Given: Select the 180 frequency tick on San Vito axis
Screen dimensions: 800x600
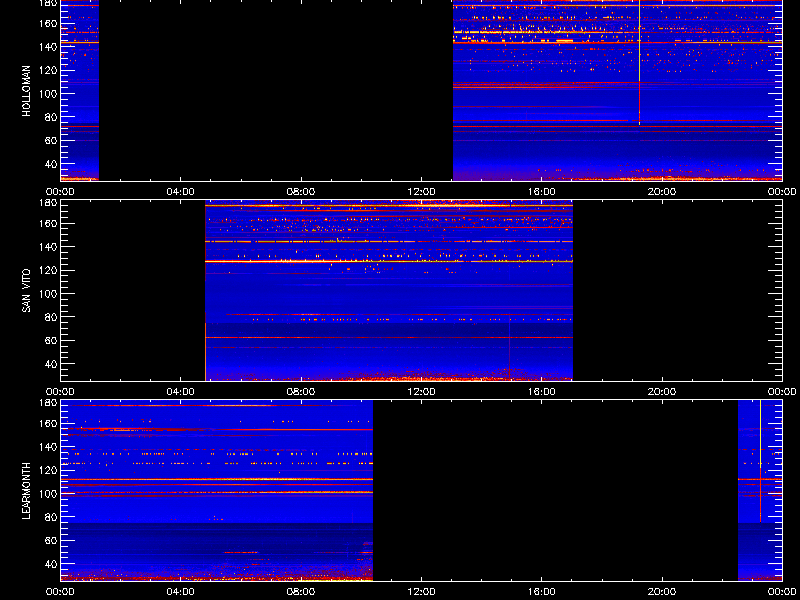Looking at the screenshot, I should pos(49,203).
